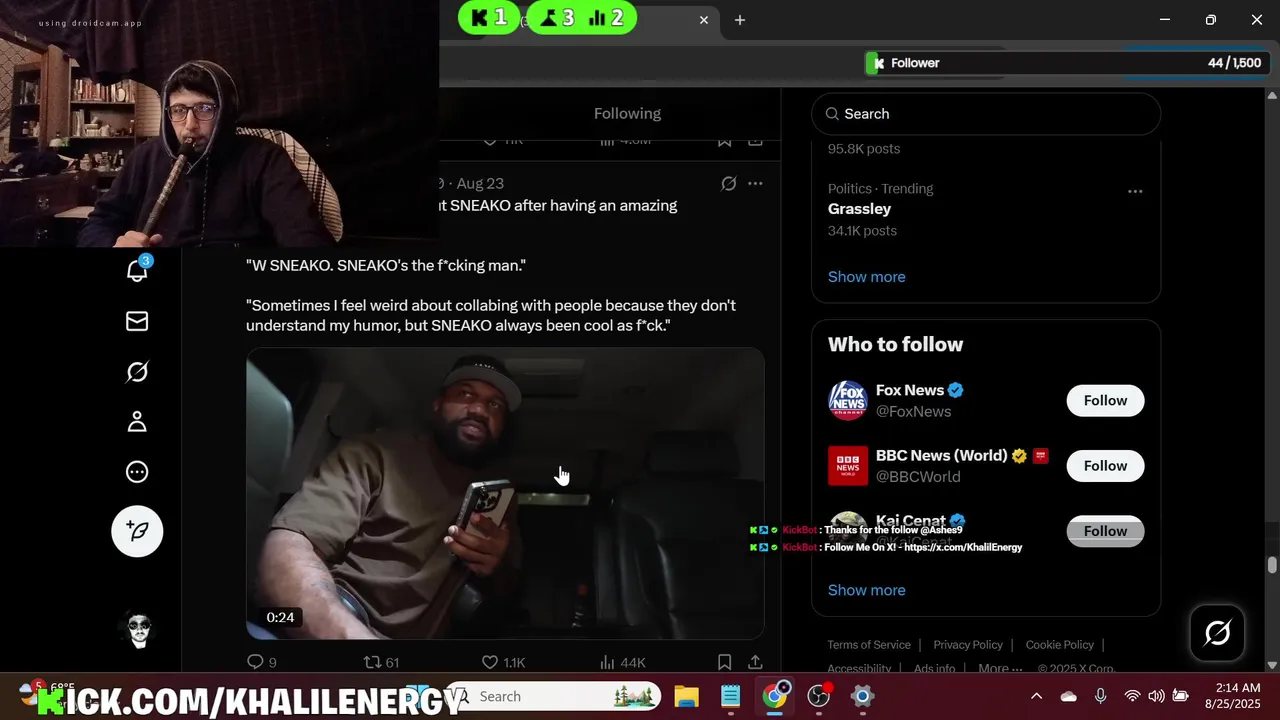Follow BBC News (World)
This screenshot has width=1280, height=720.
coord(1105,466)
